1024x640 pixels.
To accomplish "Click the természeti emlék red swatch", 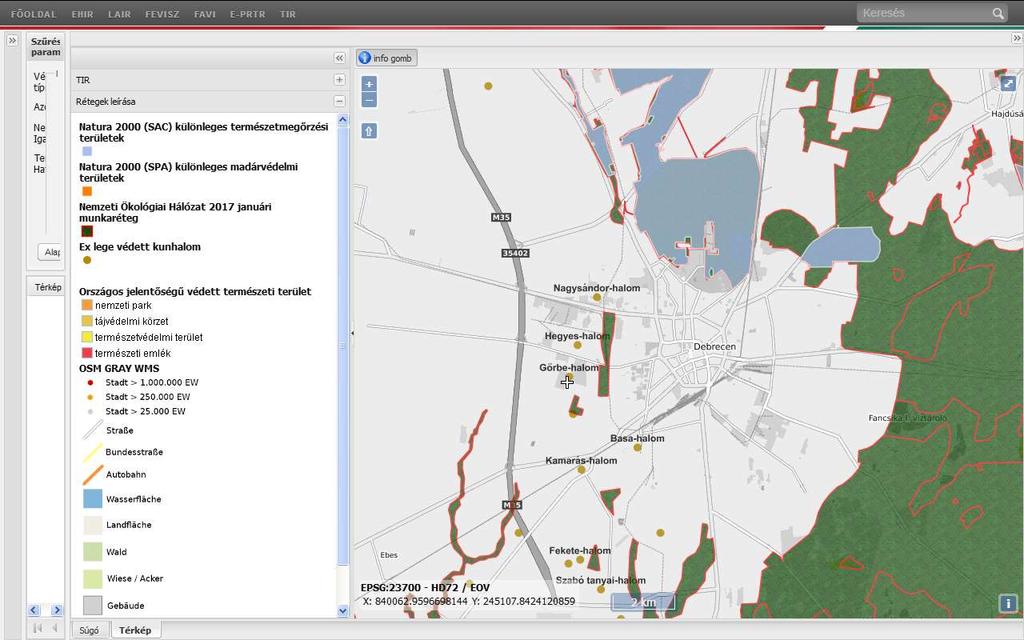I will tap(87, 353).
